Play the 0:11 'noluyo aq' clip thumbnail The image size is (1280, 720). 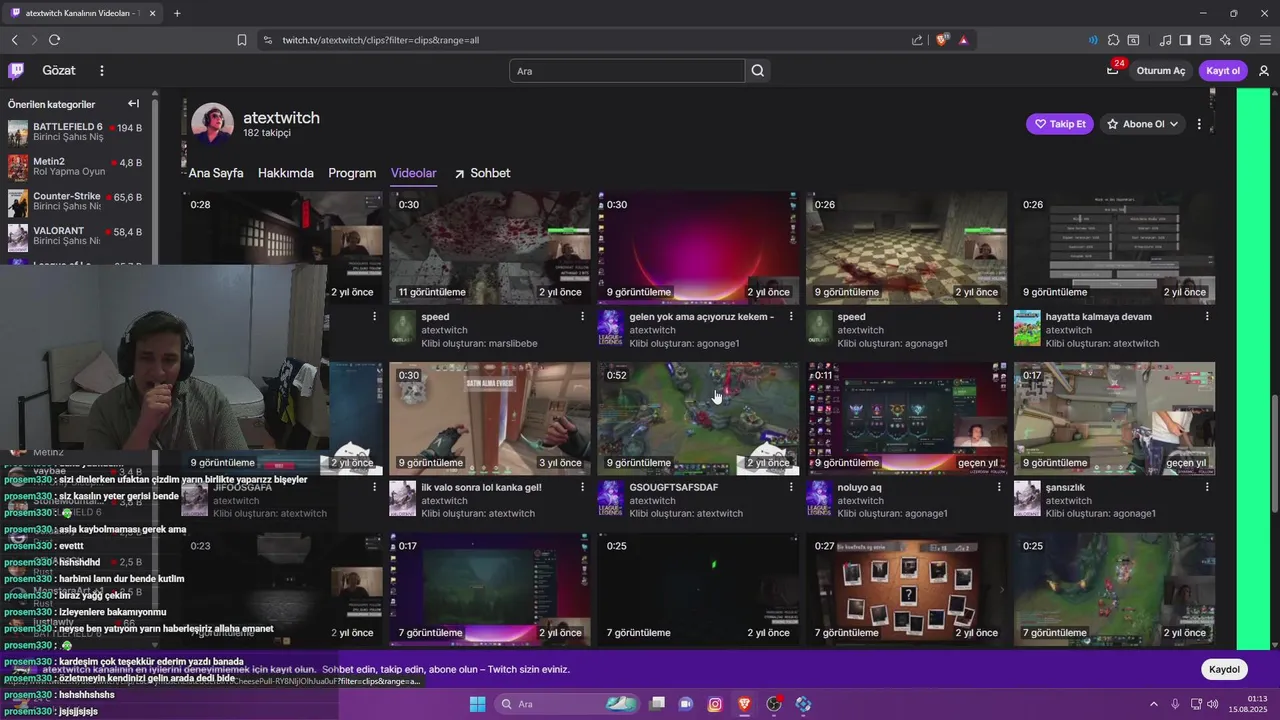[x=906, y=419]
